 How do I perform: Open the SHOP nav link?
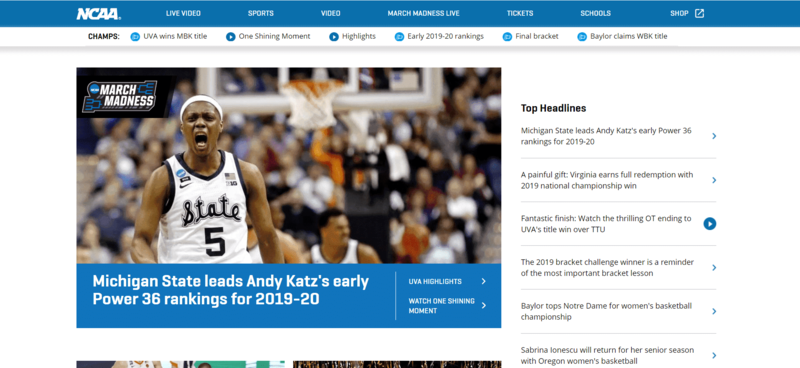(679, 14)
